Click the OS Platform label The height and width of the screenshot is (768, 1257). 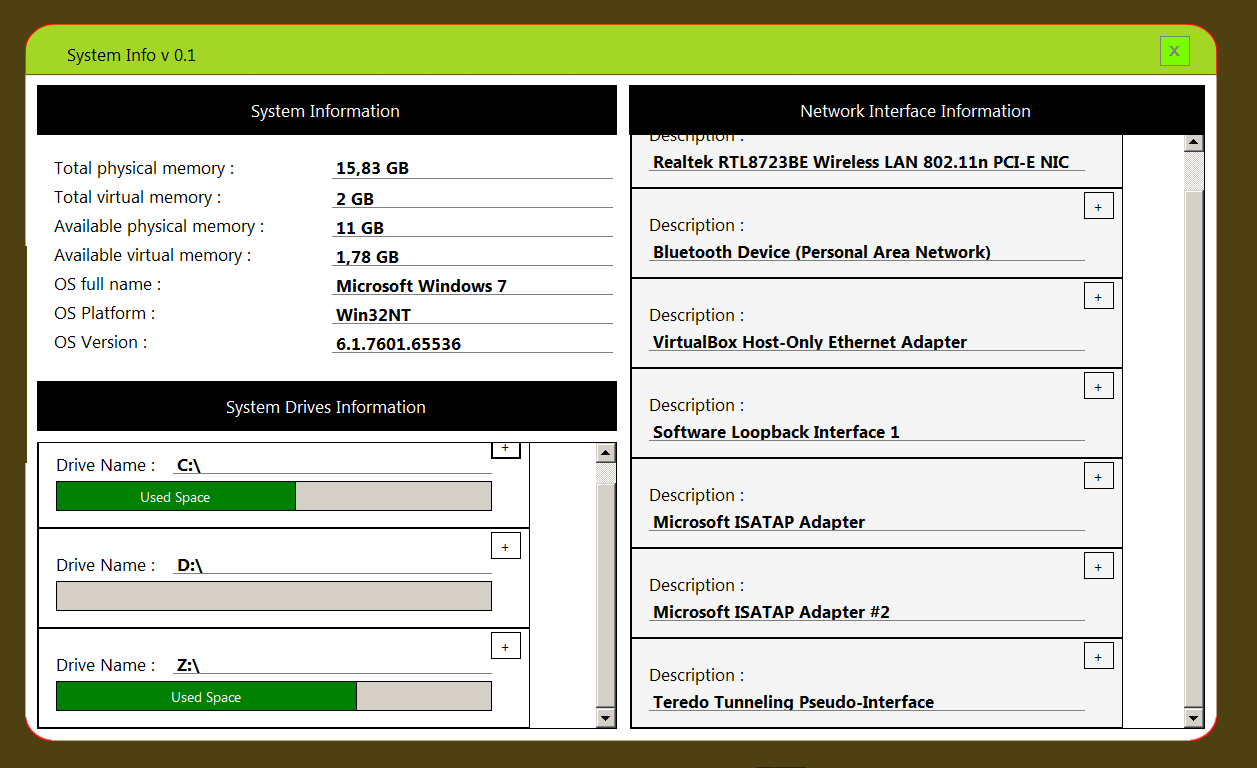click(x=105, y=313)
